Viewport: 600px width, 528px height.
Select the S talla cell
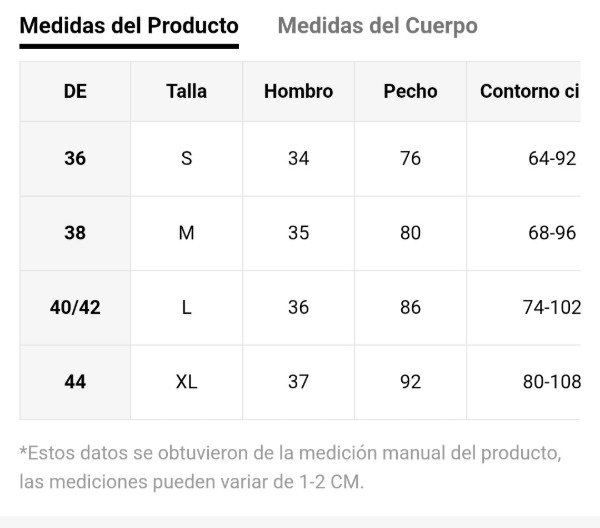(x=186, y=158)
